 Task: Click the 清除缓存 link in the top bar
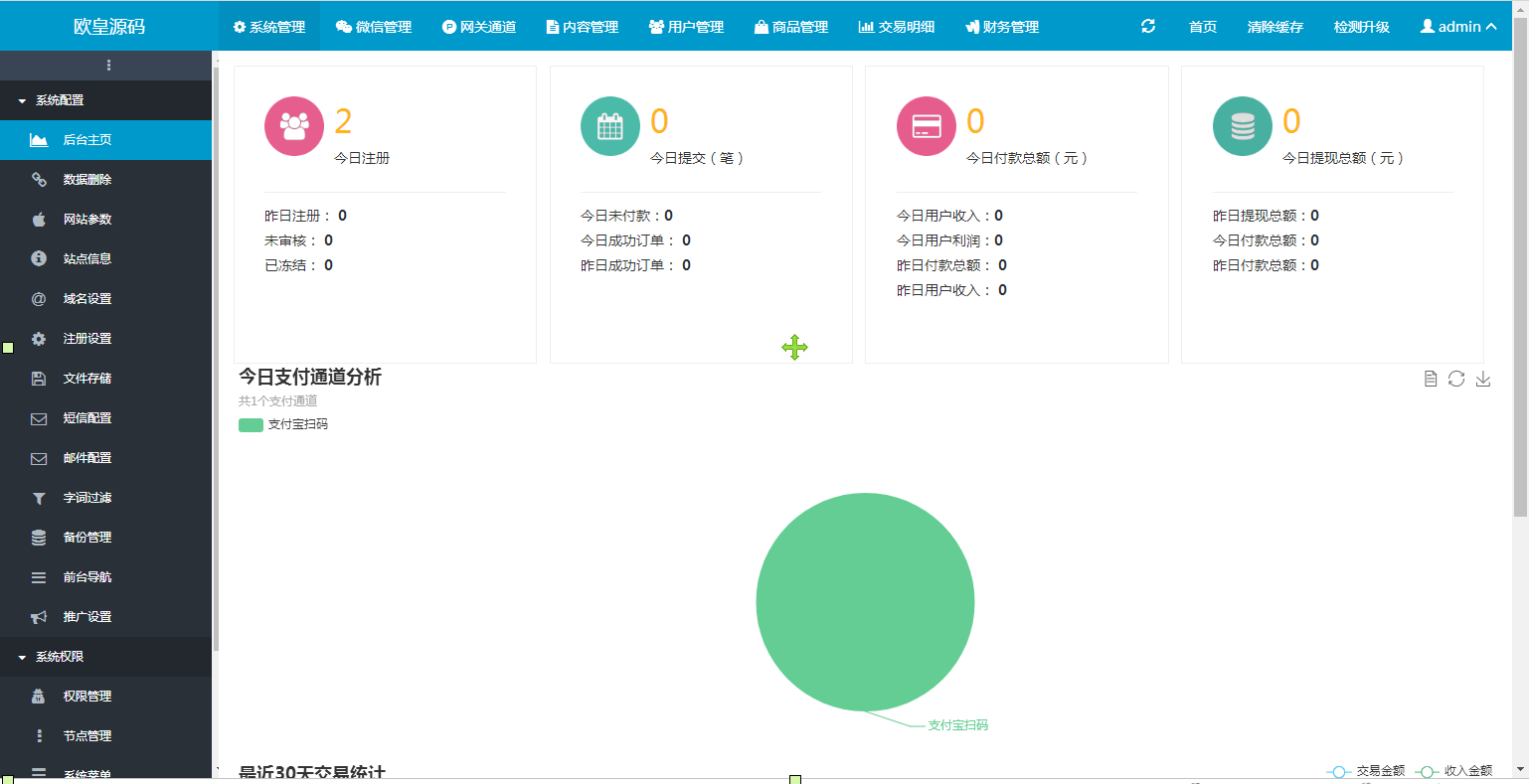coord(1274,27)
